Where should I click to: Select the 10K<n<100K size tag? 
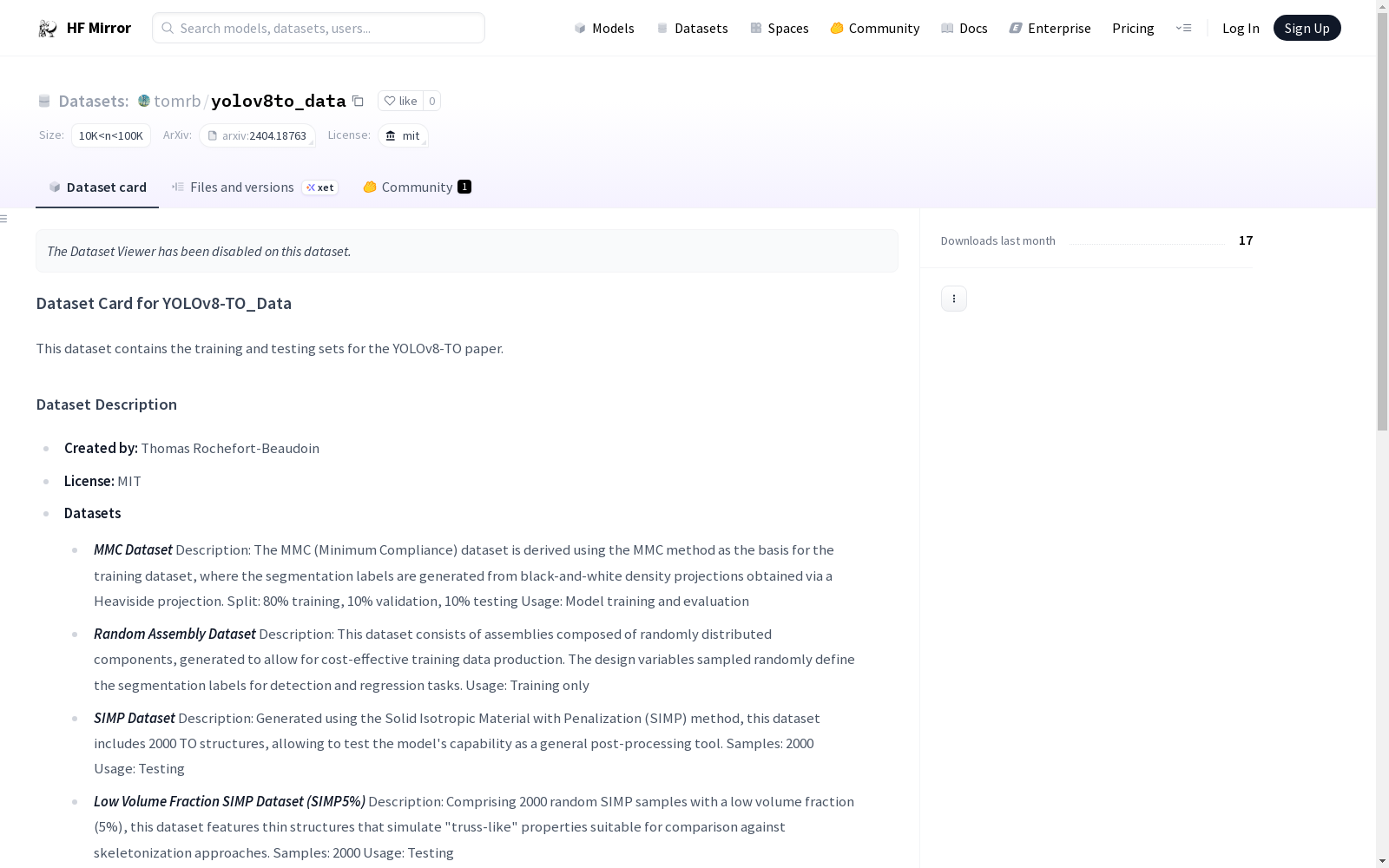[x=111, y=135]
